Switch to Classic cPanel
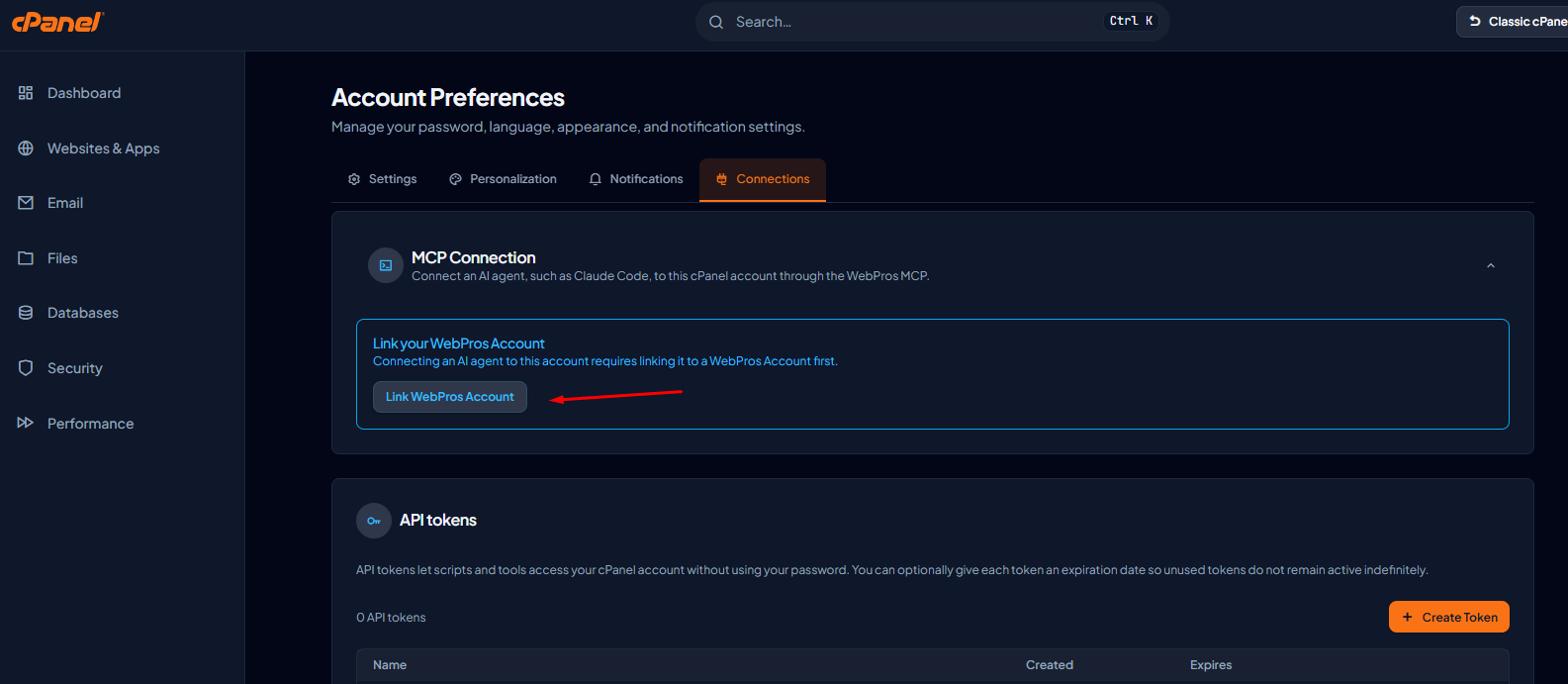The height and width of the screenshot is (684, 1568). (1513, 21)
